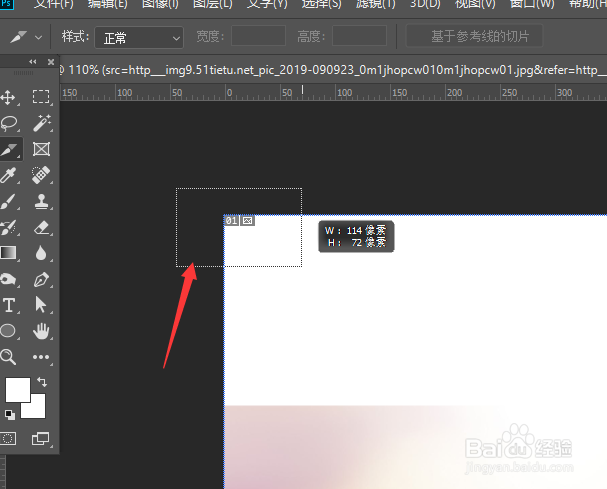607x489 pixels.
Task: Select the Slice tool in toolbox
Action: click(x=9, y=149)
